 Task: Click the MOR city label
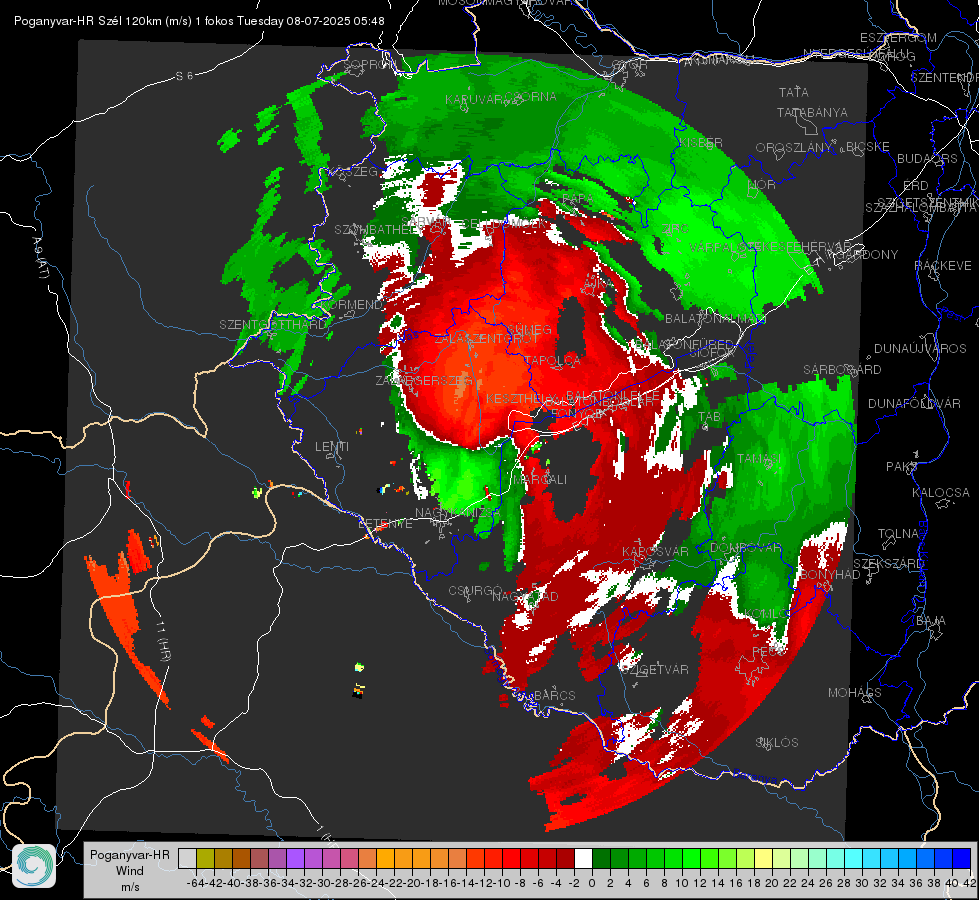[762, 184]
